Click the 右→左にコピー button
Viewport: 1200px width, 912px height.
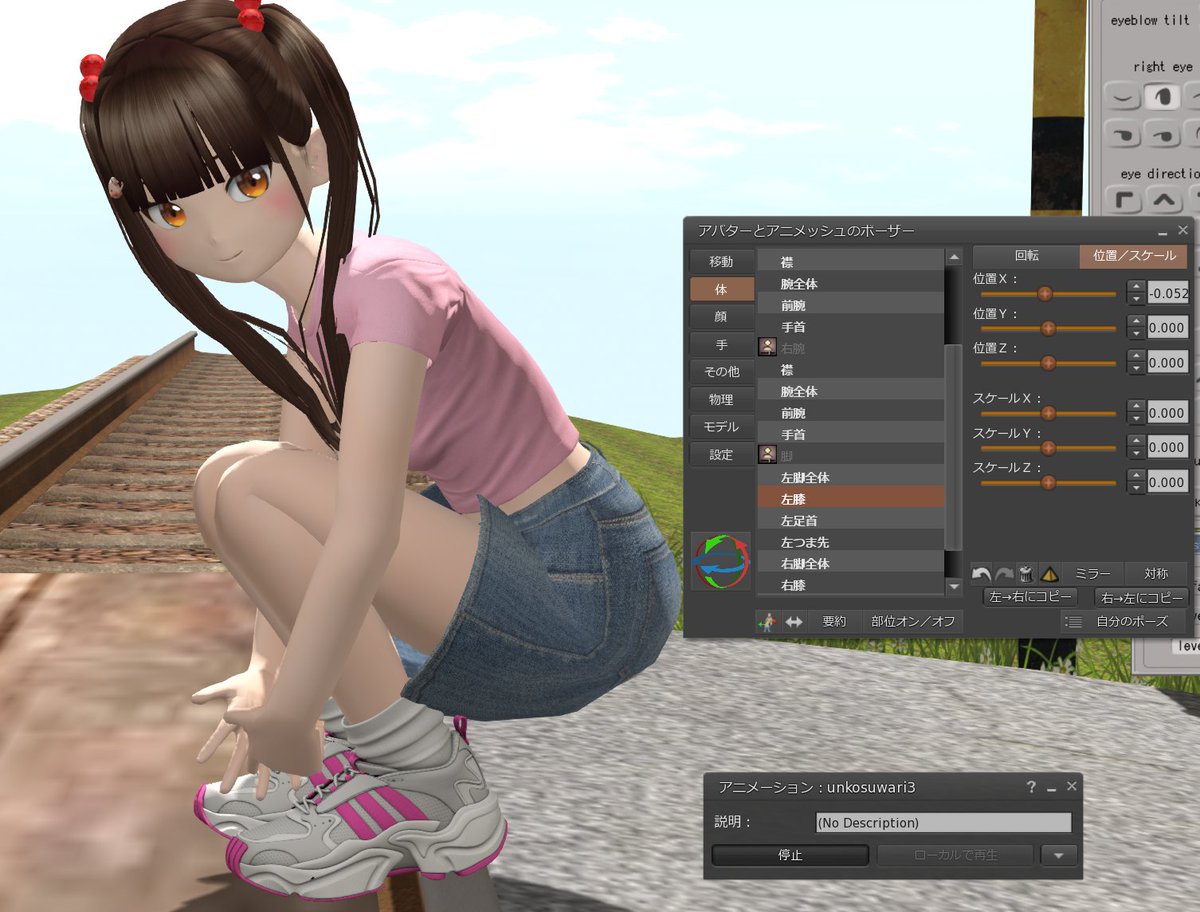[1141, 597]
